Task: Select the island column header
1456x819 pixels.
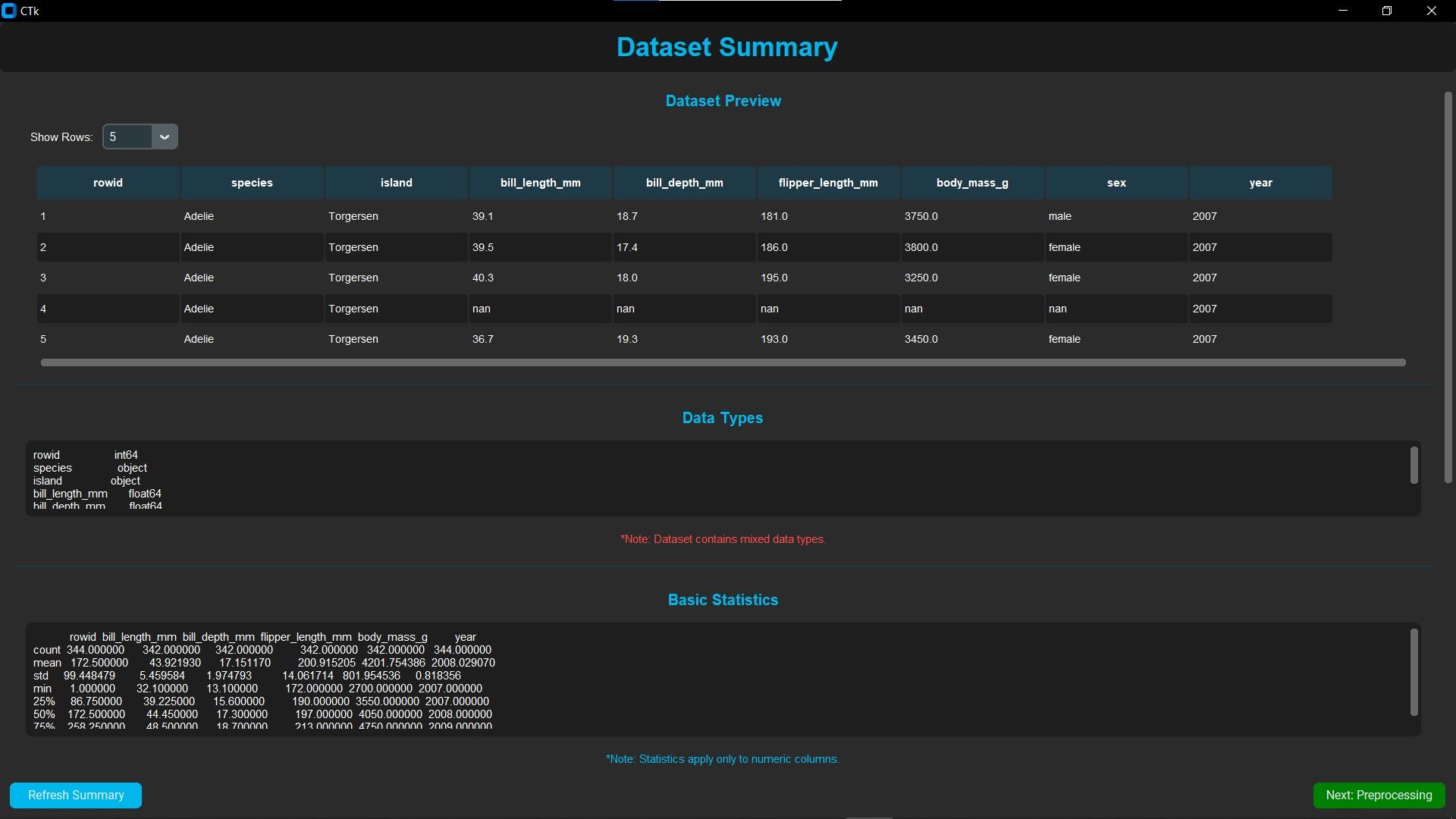Action: click(396, 183)
